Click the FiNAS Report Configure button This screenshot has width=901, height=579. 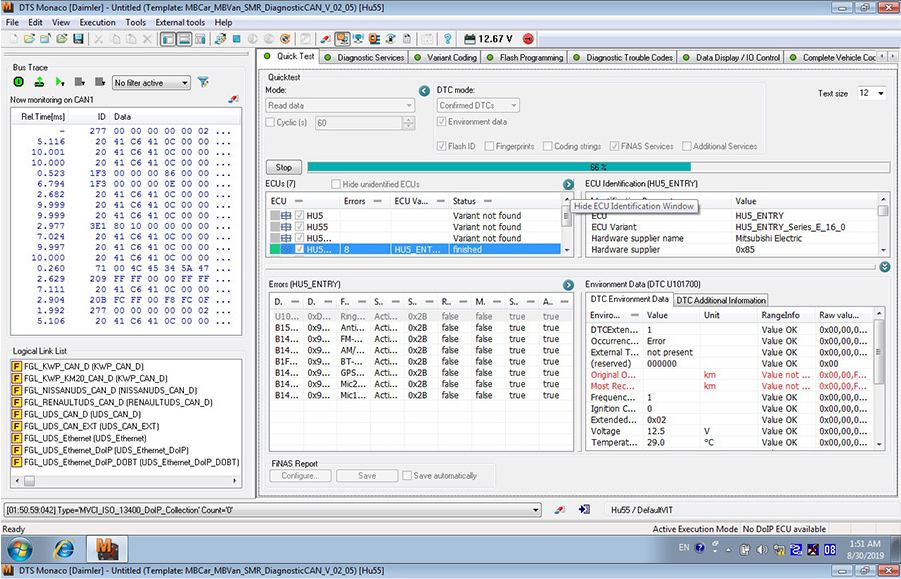click(301, 476)
